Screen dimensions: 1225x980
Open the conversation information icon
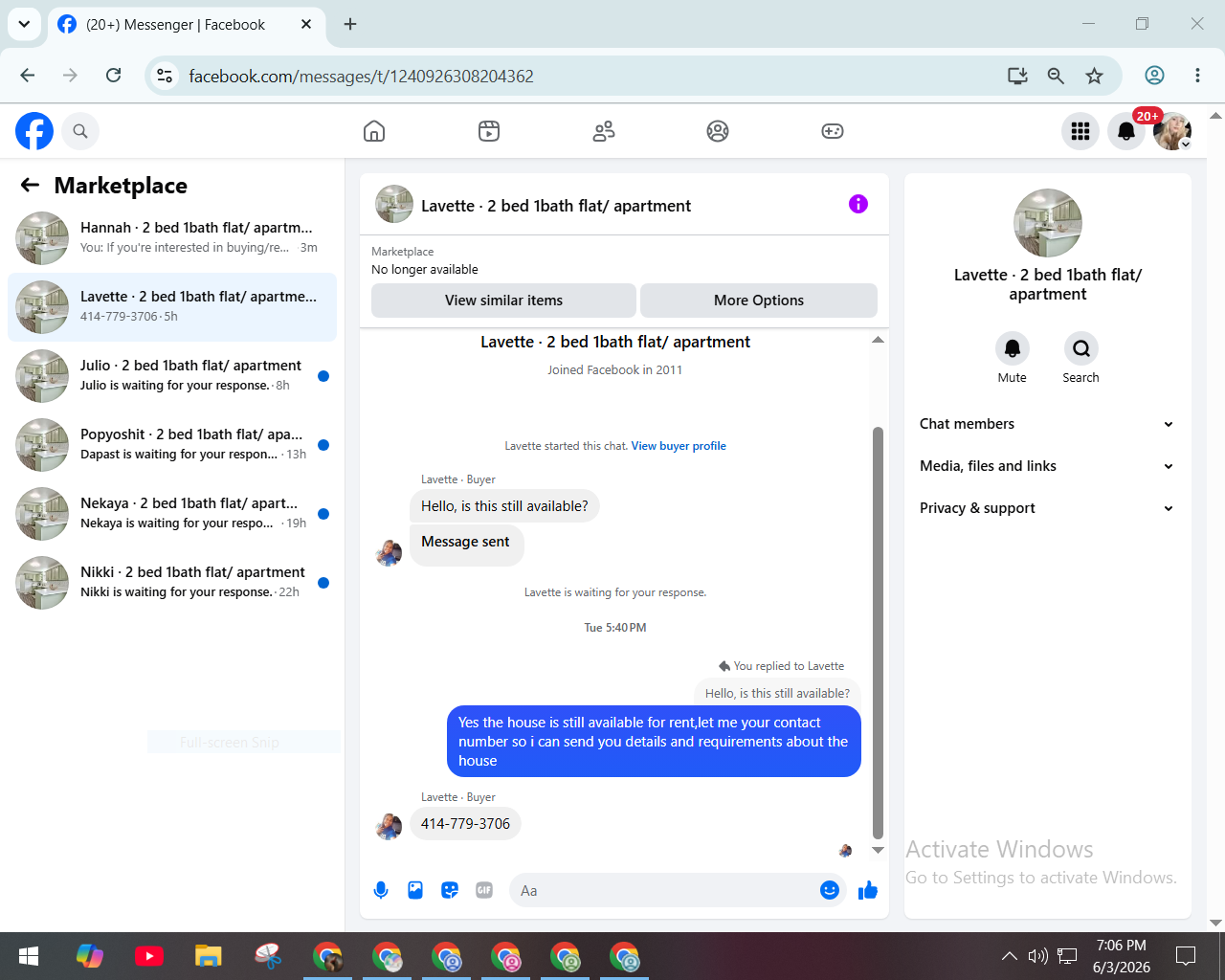[858, 204]
